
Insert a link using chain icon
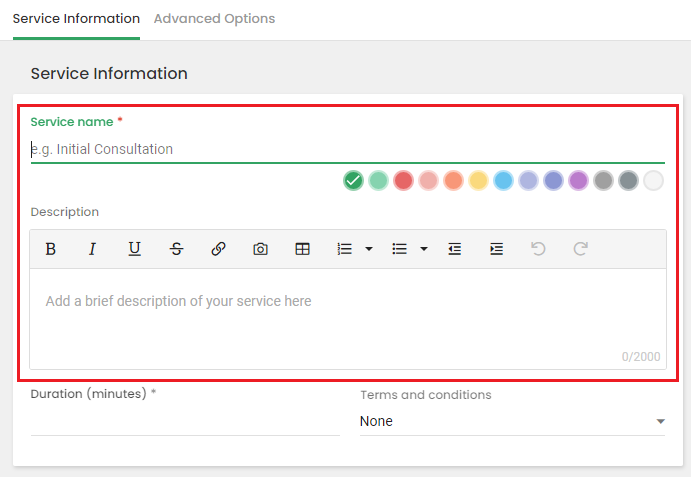pos(218,249)
